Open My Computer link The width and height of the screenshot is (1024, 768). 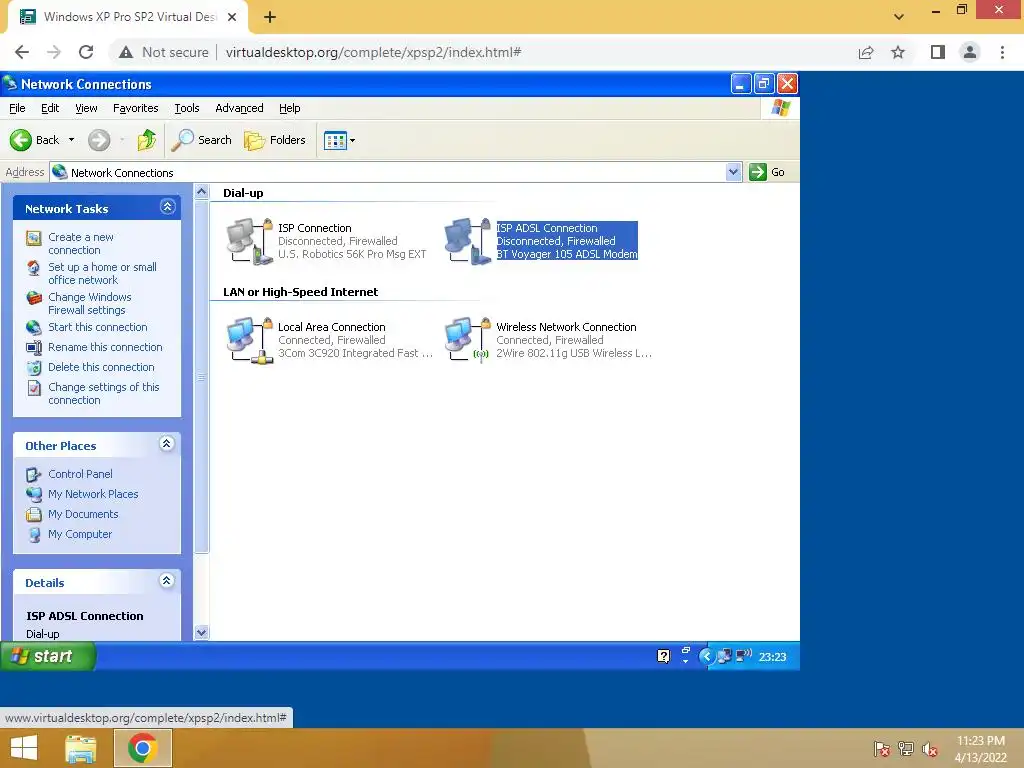80,534
